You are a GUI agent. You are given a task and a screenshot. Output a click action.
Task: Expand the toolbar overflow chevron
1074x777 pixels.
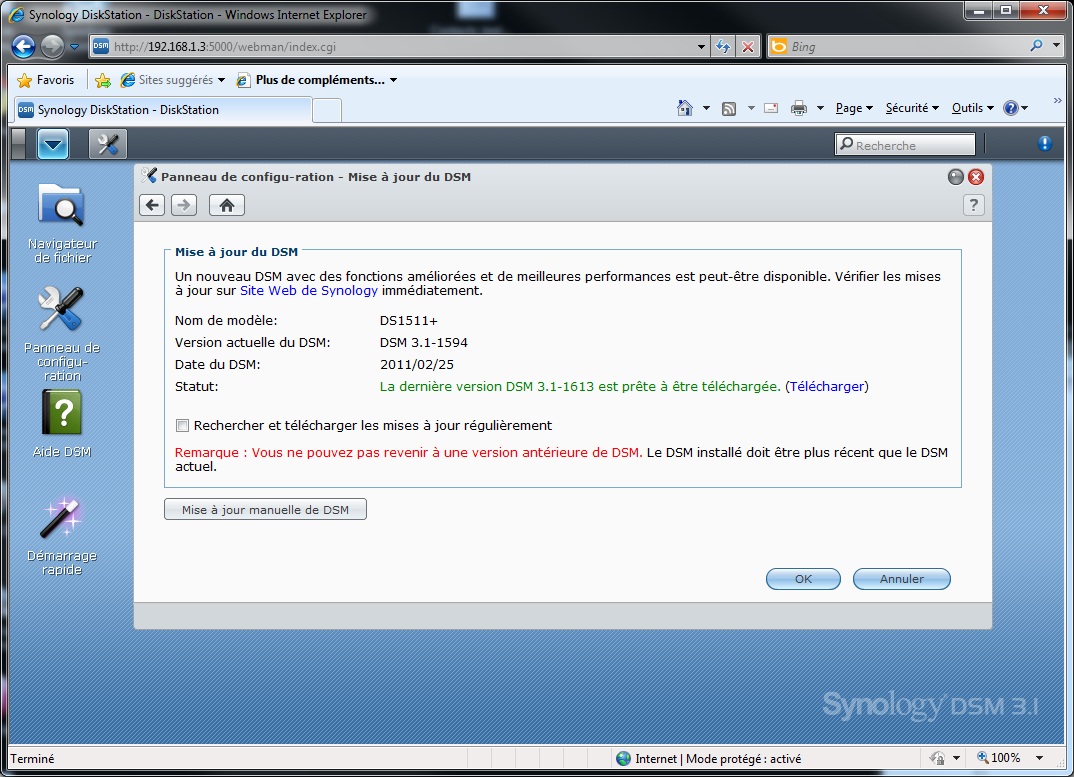pyautogui.click(x=1057, y=101)
